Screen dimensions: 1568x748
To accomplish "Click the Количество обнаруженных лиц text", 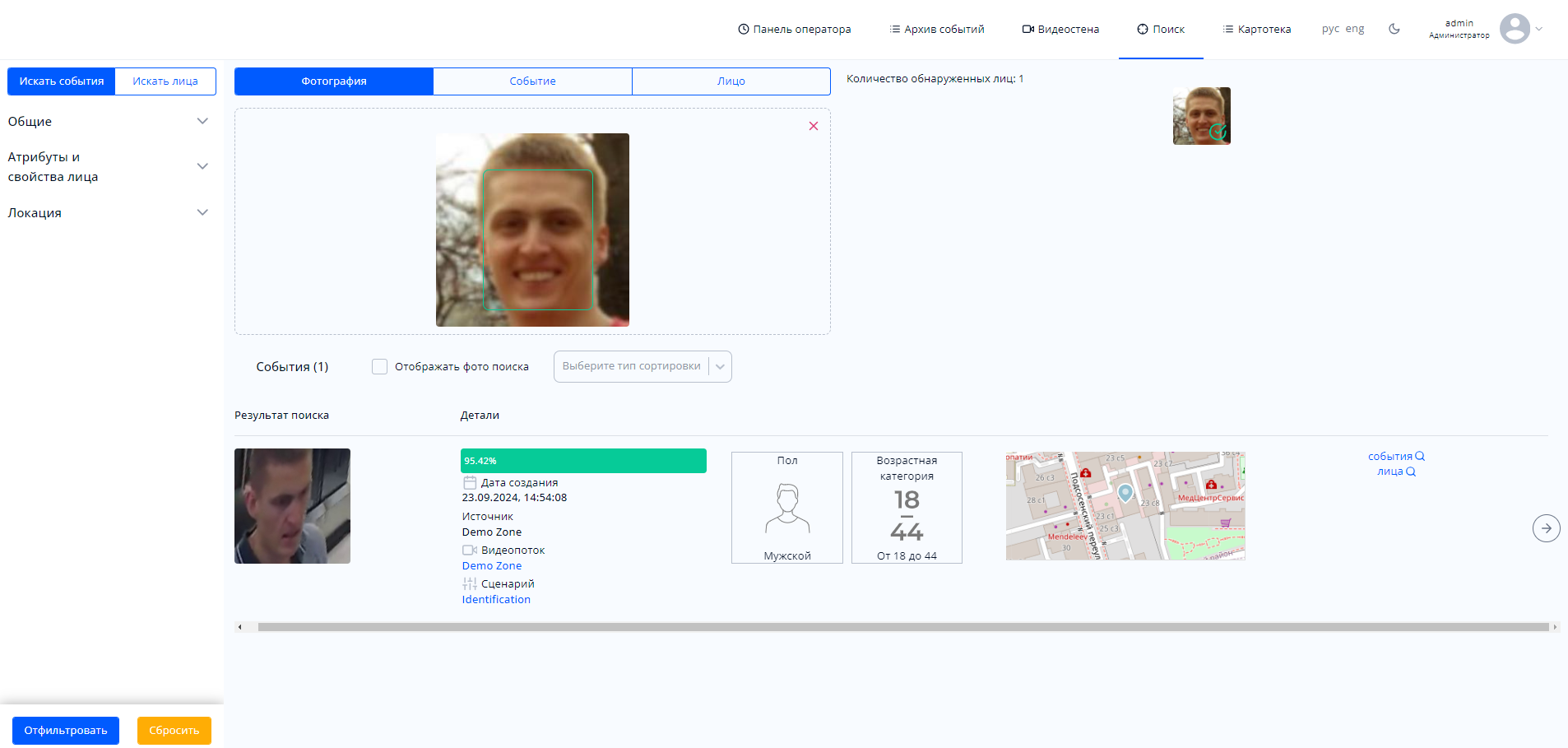I will tap(935, 79).
